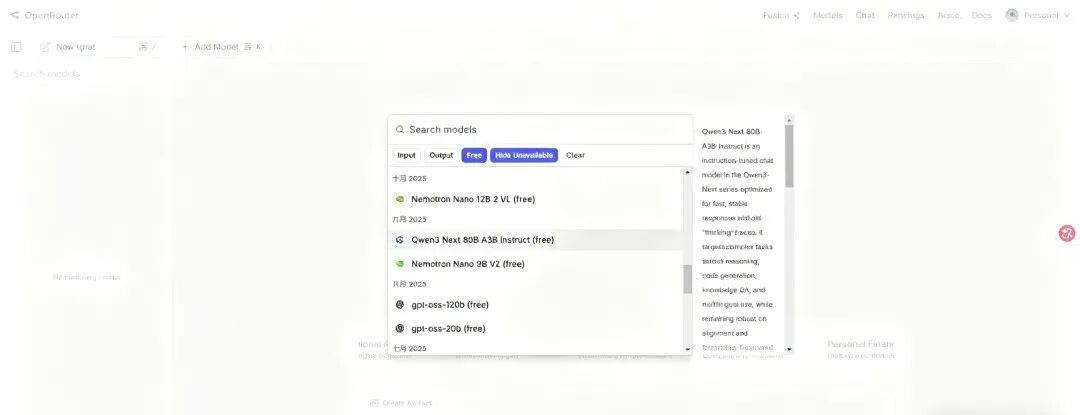This screenshot has width=1080, height=415.
Task: Toggle the Input modality filter
Action: click(406, 156)
